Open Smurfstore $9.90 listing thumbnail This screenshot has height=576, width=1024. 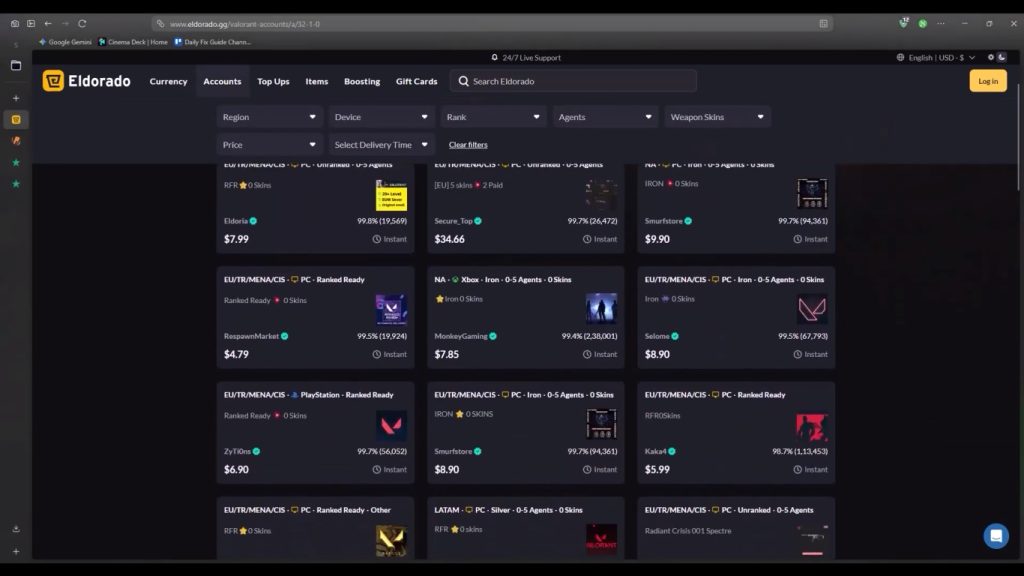click(x=812, y=194)
